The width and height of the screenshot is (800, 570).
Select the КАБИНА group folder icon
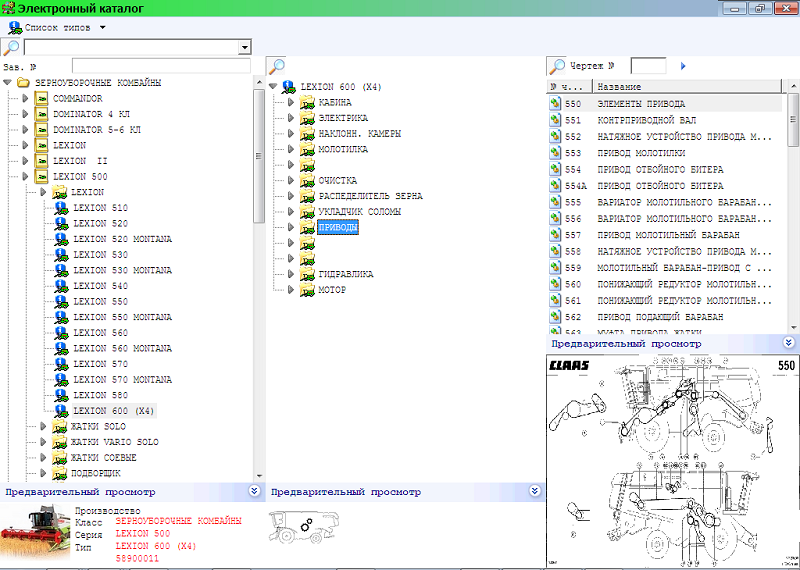(x=307, y=103)
